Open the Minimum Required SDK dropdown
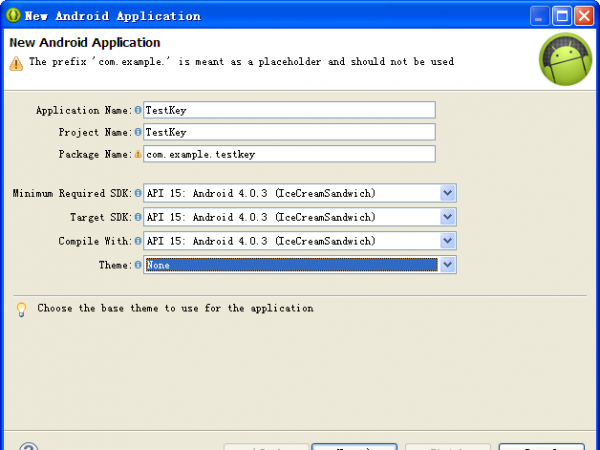Screen dimensions: 600x450 click(x=448, y=193)
